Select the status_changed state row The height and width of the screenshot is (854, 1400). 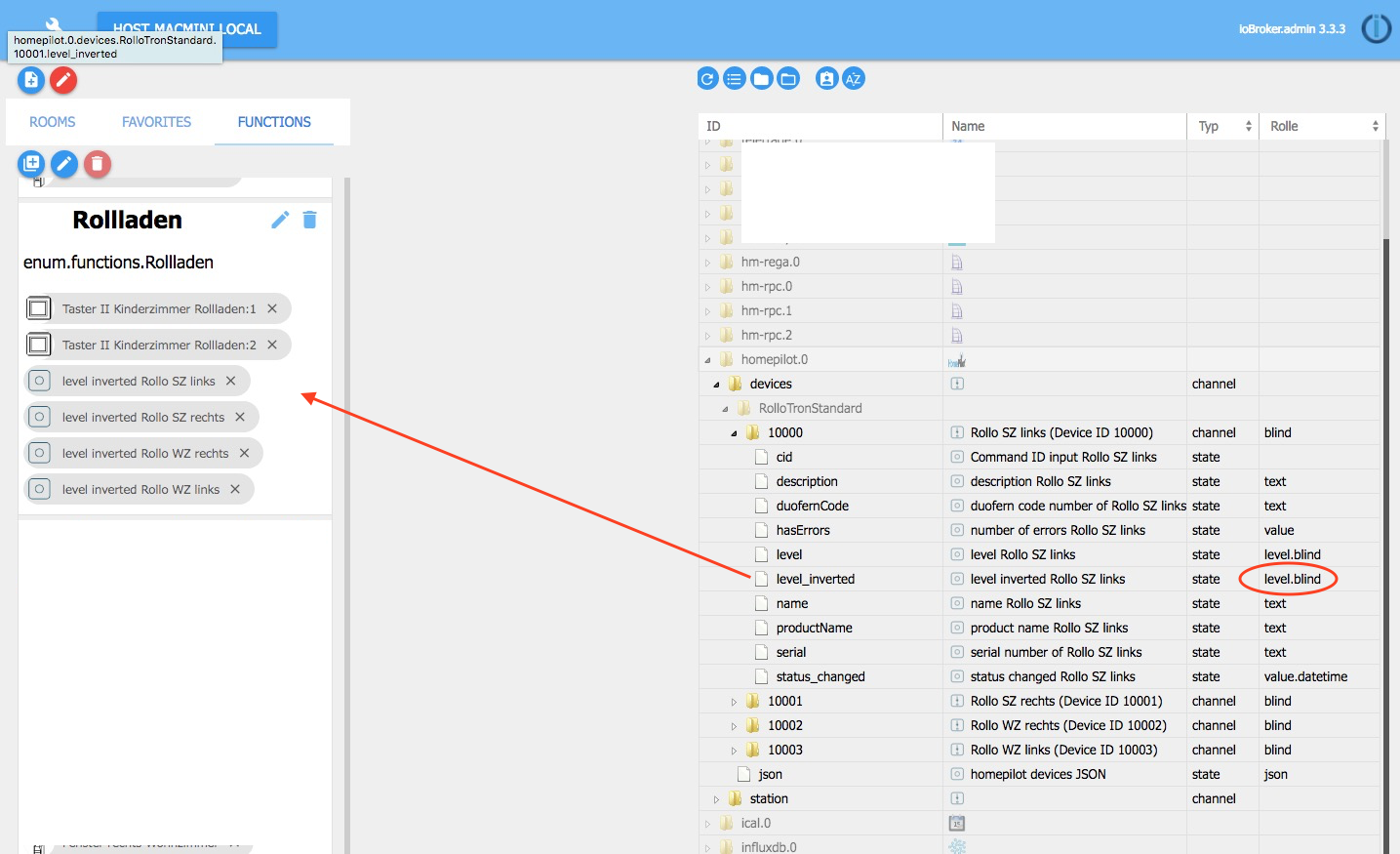(x=1041, y=676)
